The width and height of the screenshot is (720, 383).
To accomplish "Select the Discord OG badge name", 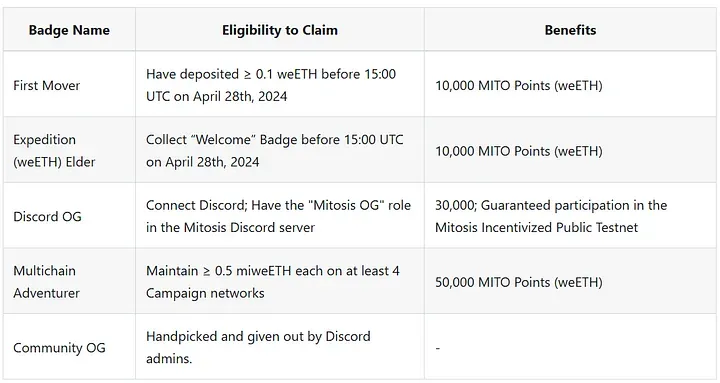I will (x=47, y=216).
